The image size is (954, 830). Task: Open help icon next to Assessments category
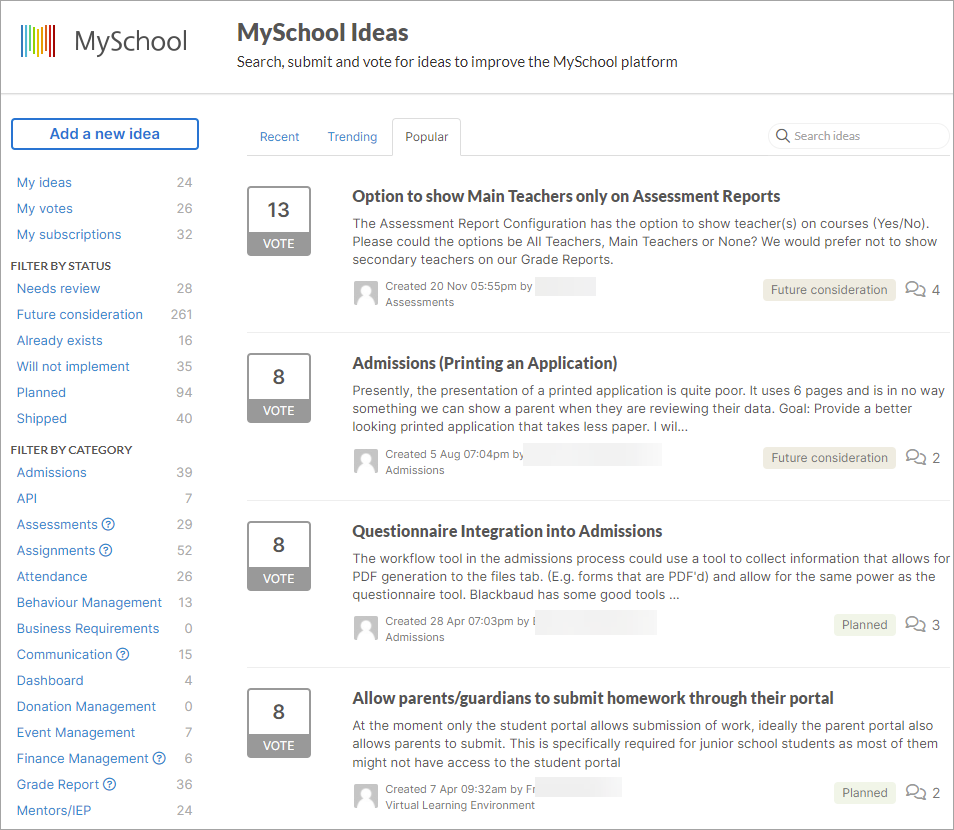coord(108,525)
